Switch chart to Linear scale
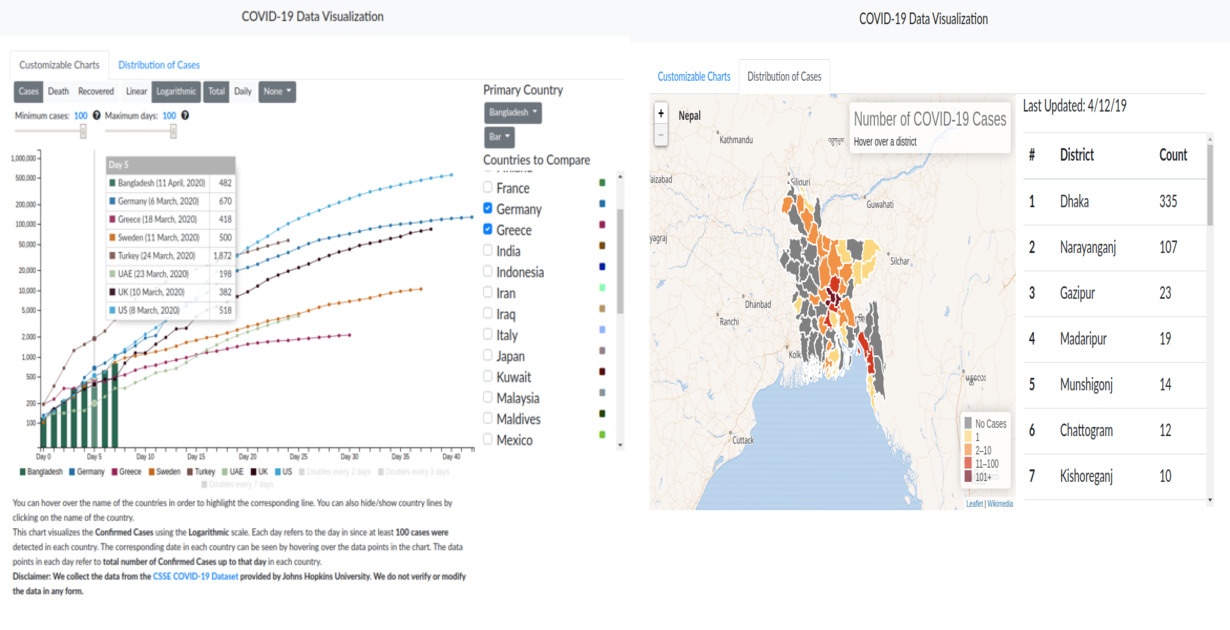 coord(135,91)
